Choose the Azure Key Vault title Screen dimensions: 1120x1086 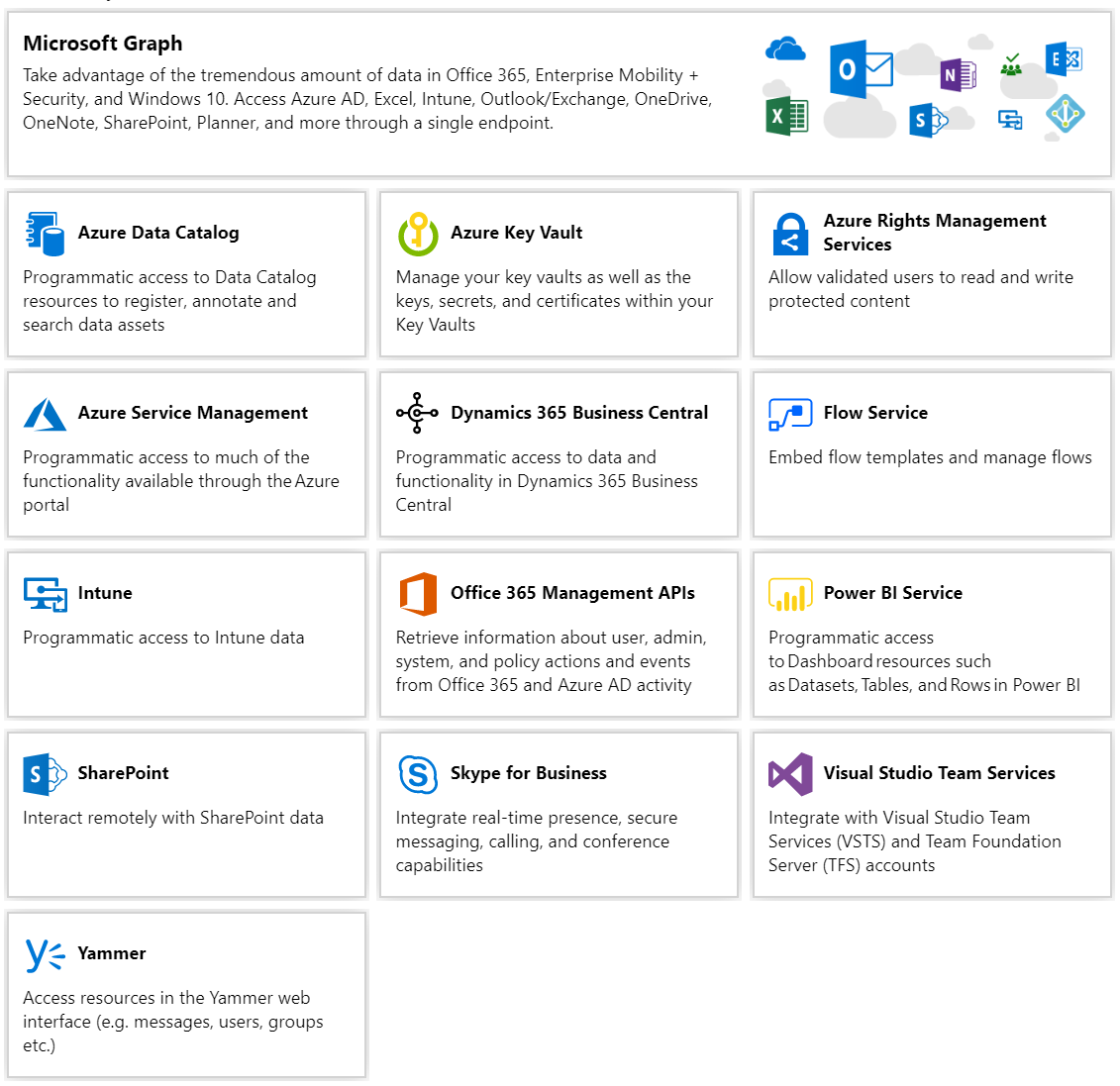pos(517,233)
